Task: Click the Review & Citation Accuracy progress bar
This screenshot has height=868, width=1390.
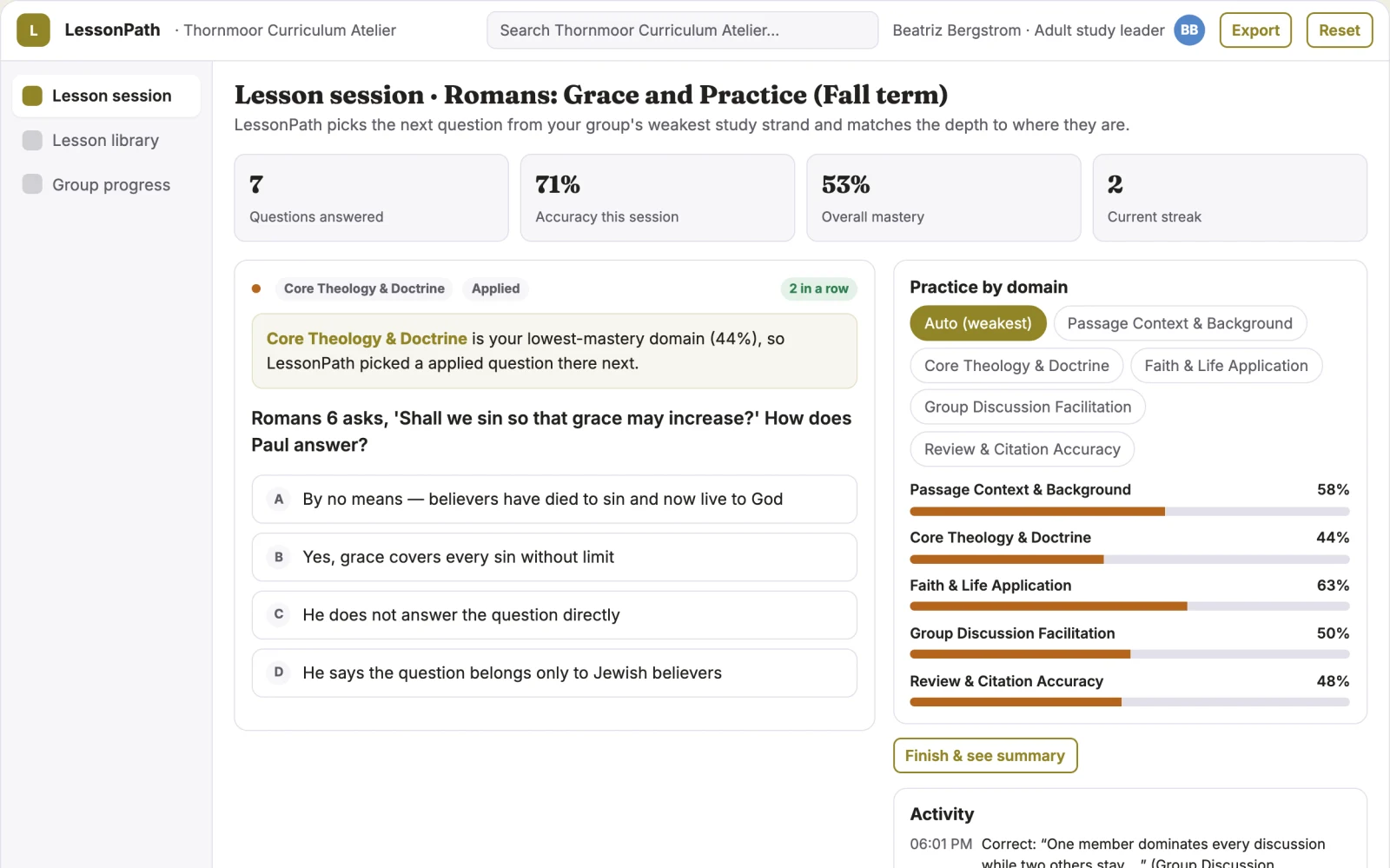Action: (x=1129, y=702)
